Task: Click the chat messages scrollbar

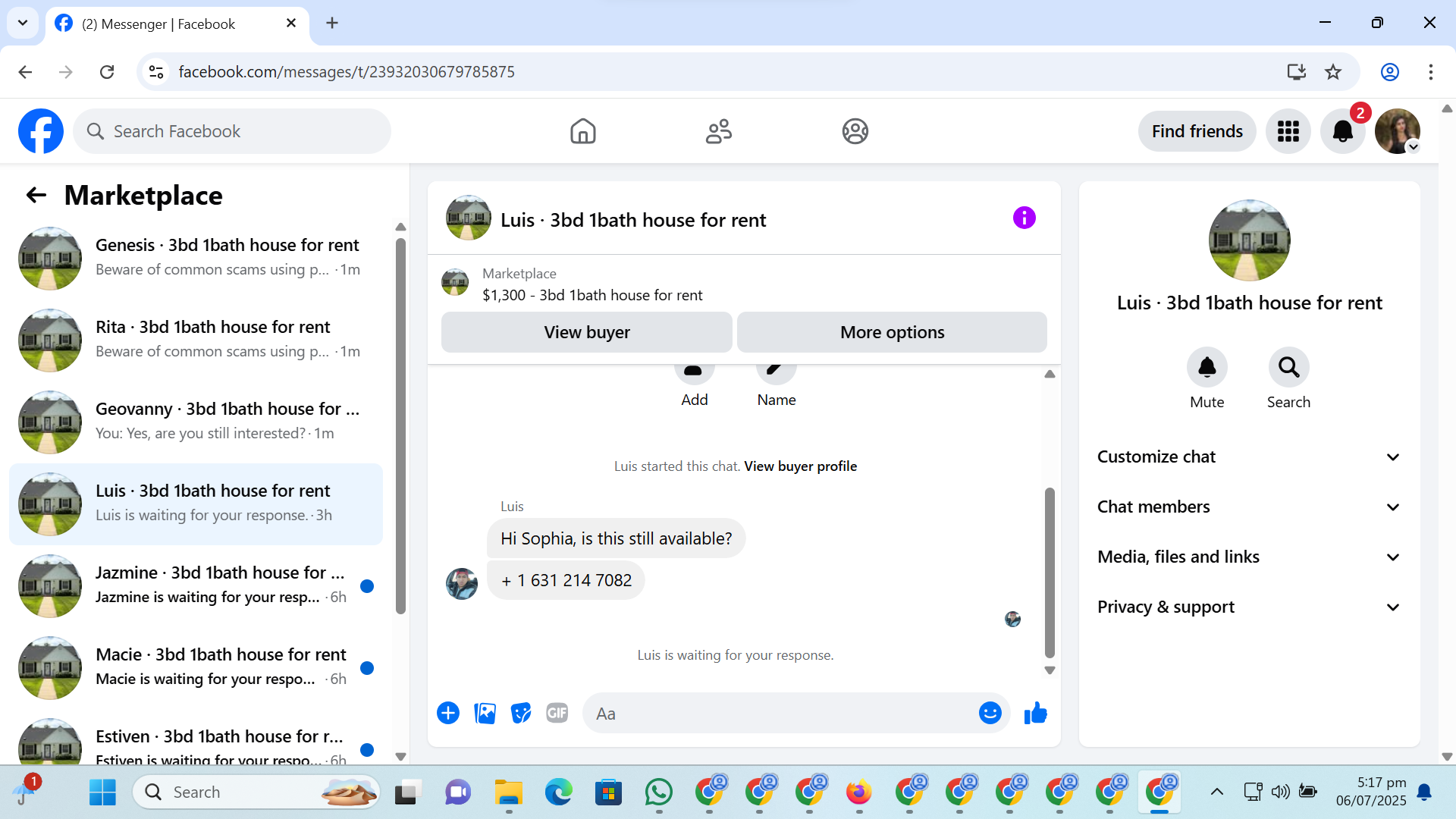Action: [1050, 573]
